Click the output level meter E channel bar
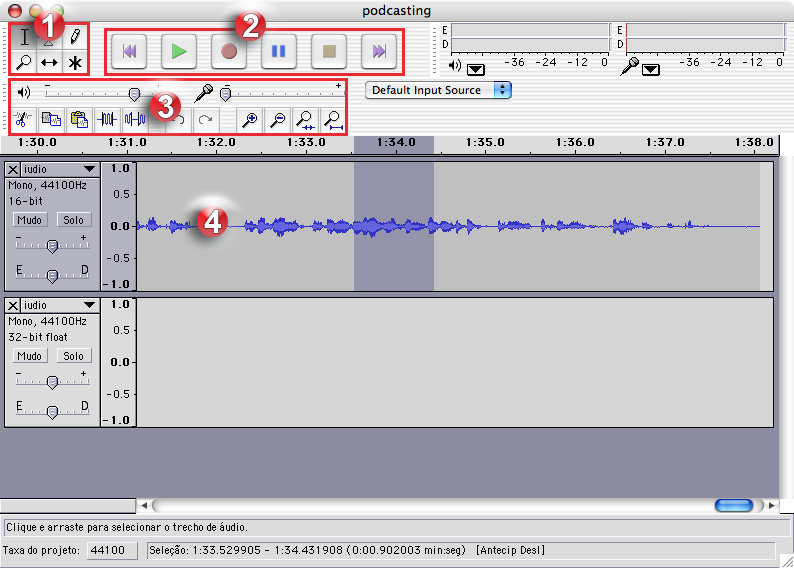 [530, 30]
